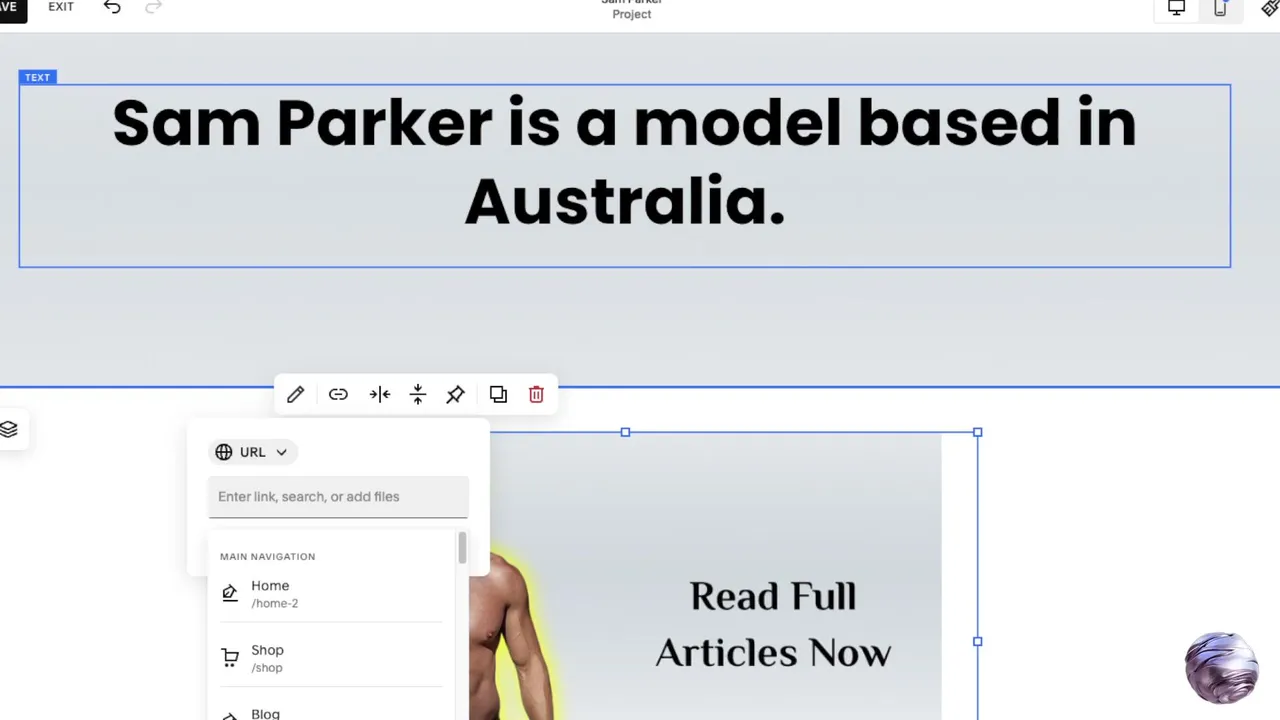Select the Sam Parker headline text block
The image size is (1280, 720).
pyautogui.click(x=624, y=176)
